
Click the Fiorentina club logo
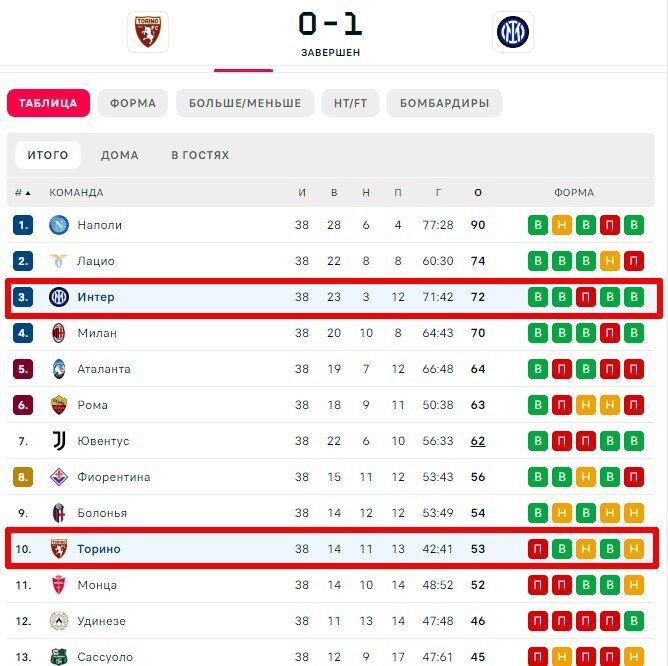pos(59,477)
